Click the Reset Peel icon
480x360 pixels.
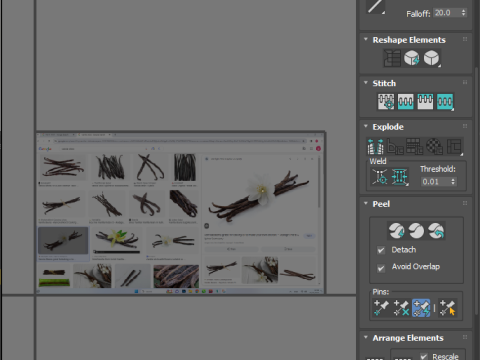436,231
